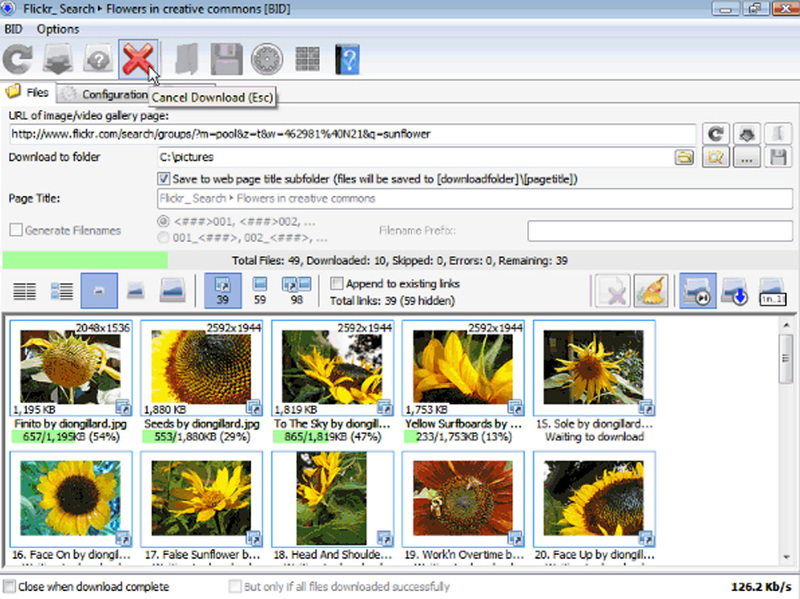
Task: Switch to the Files tab
Action: coord(28,92)
